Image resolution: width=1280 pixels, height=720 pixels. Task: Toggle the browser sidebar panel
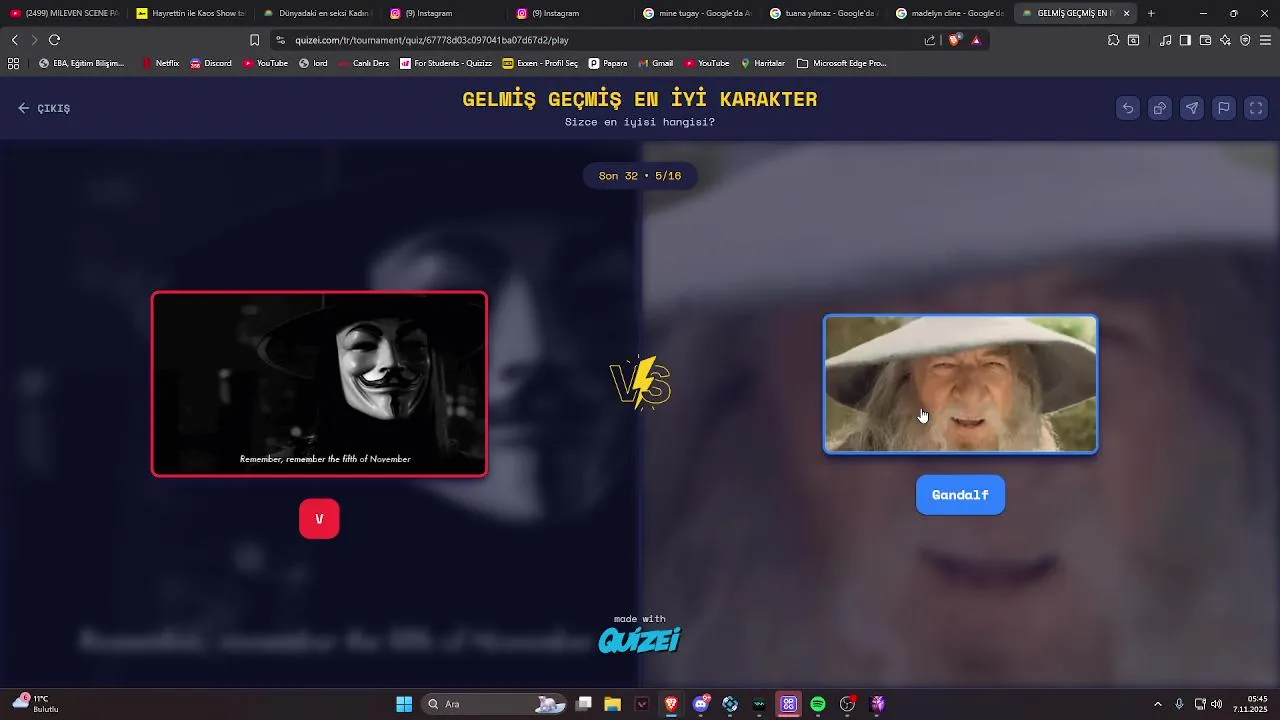[1185, 40]
